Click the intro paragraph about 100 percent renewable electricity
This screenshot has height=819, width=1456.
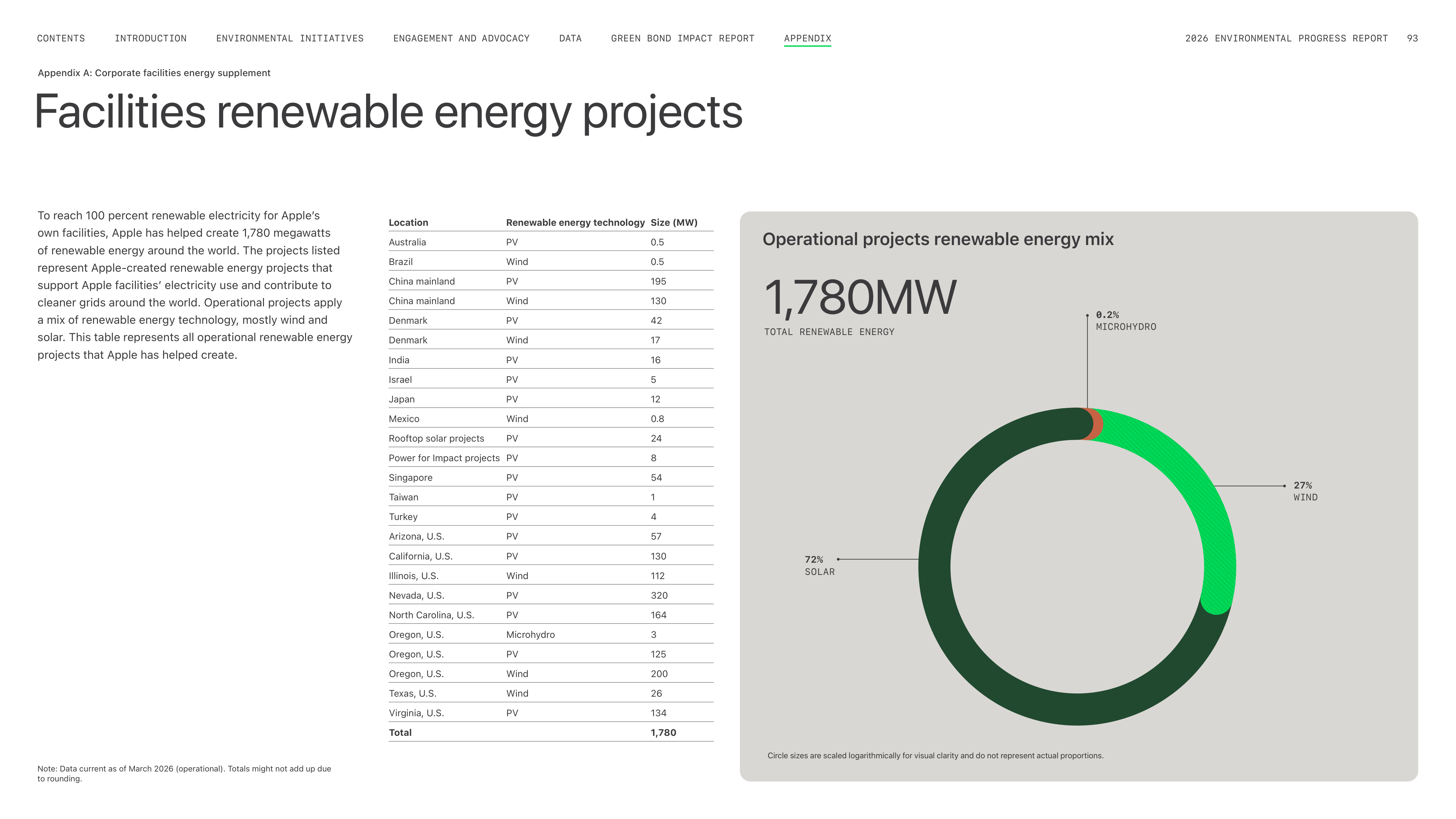coord(195,285)
